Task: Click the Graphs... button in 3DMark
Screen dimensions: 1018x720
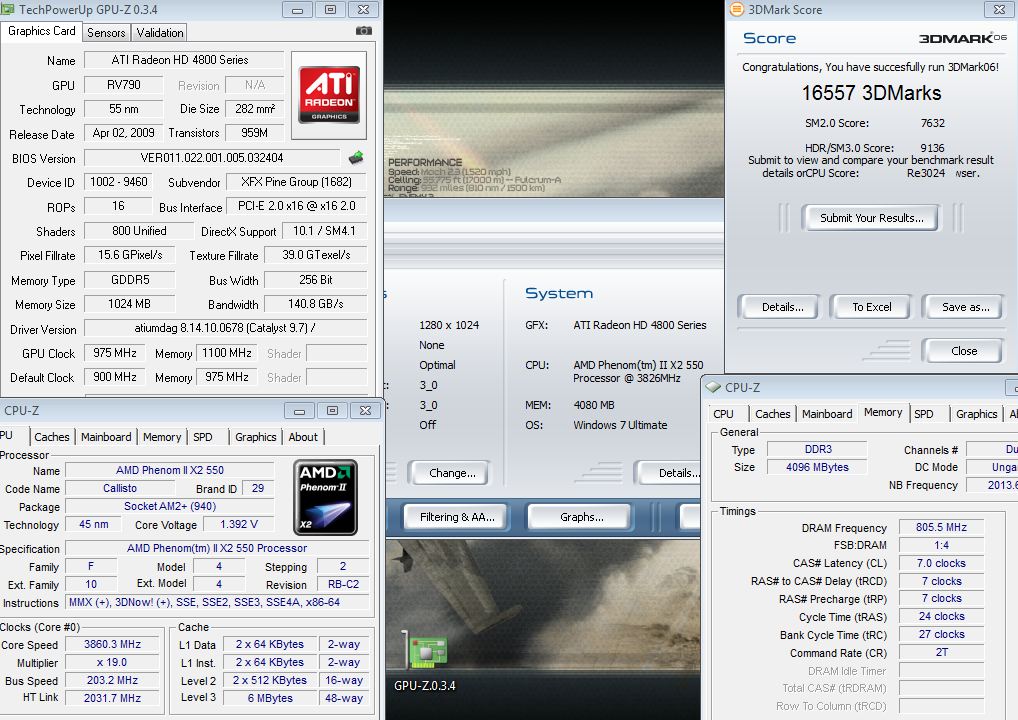Action: click(x=581, y=517)
